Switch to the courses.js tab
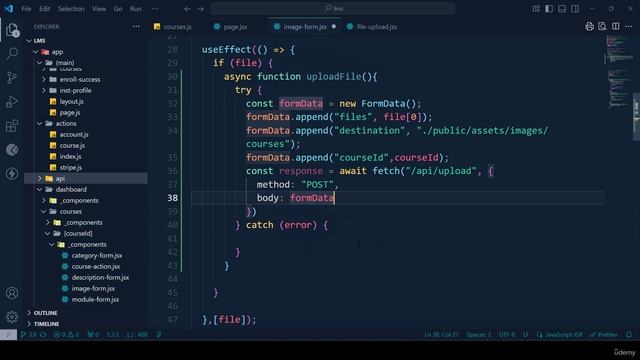Viewport: 640px width, 360px height. pyautogui.click(x=178, y=27)
